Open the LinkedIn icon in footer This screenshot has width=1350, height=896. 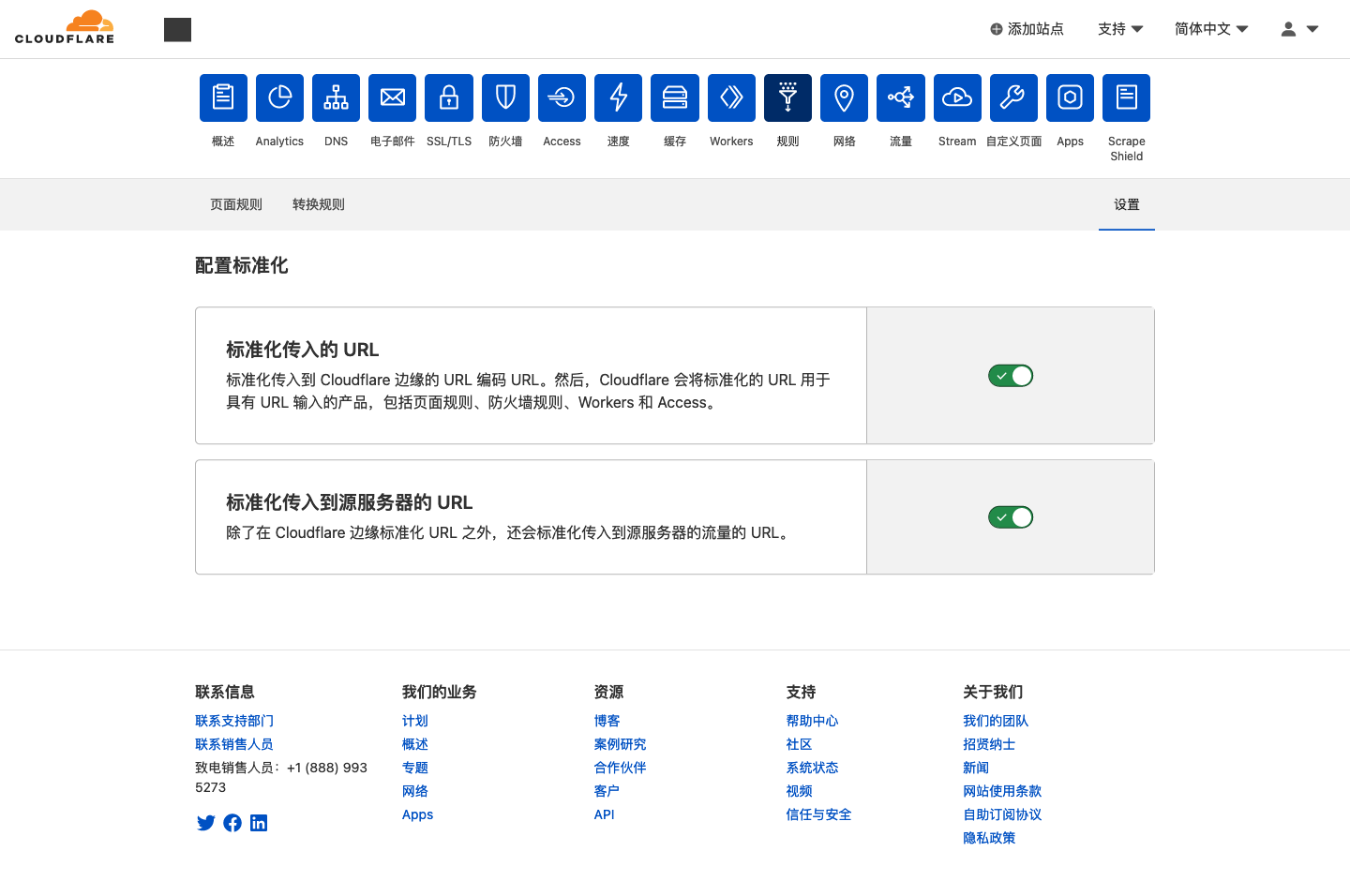click(x=259, y=823)
